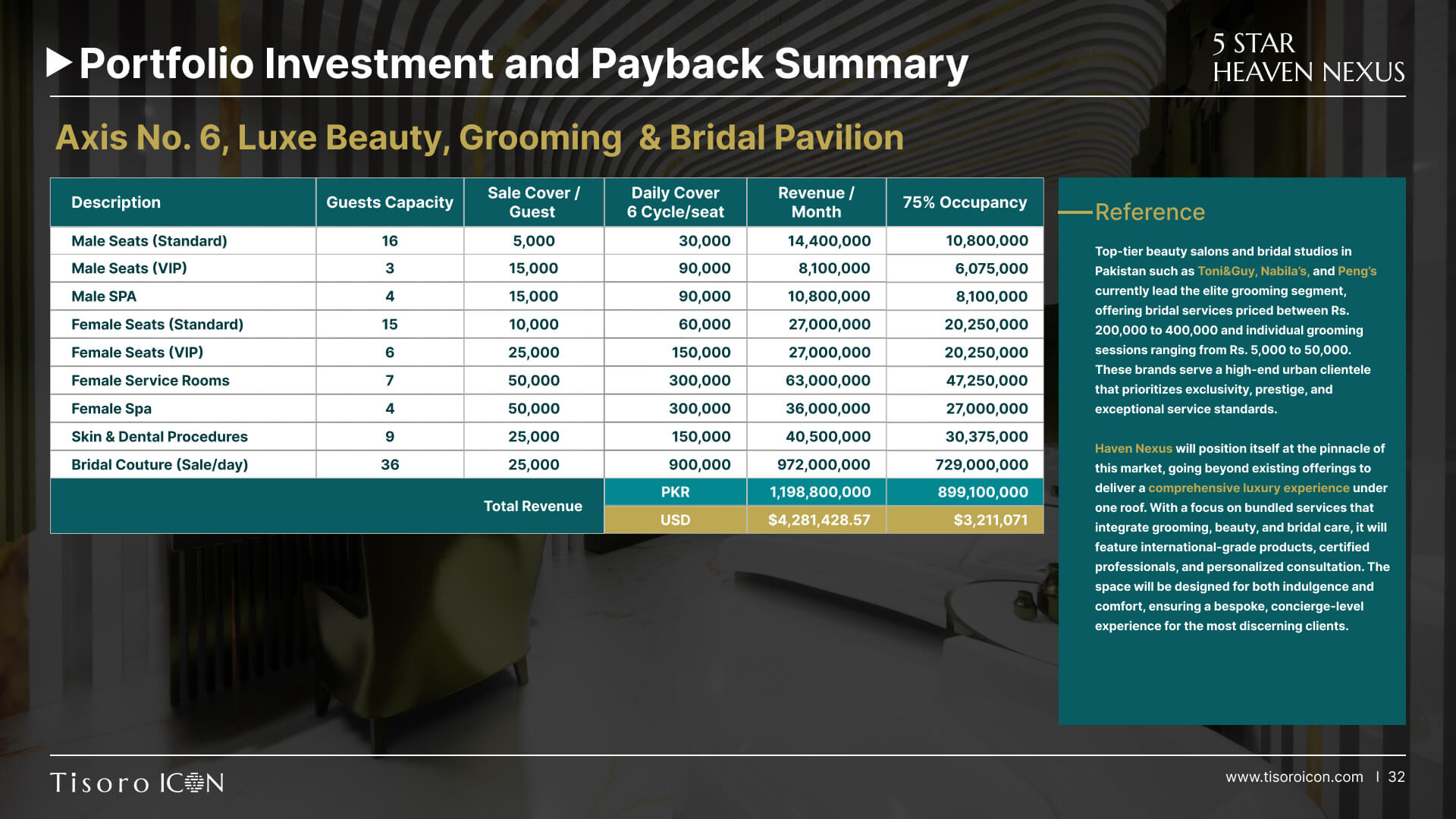Select the Female Seats (Standard) row label
The image size is (1456, 819).
click(x=157, y=325)
